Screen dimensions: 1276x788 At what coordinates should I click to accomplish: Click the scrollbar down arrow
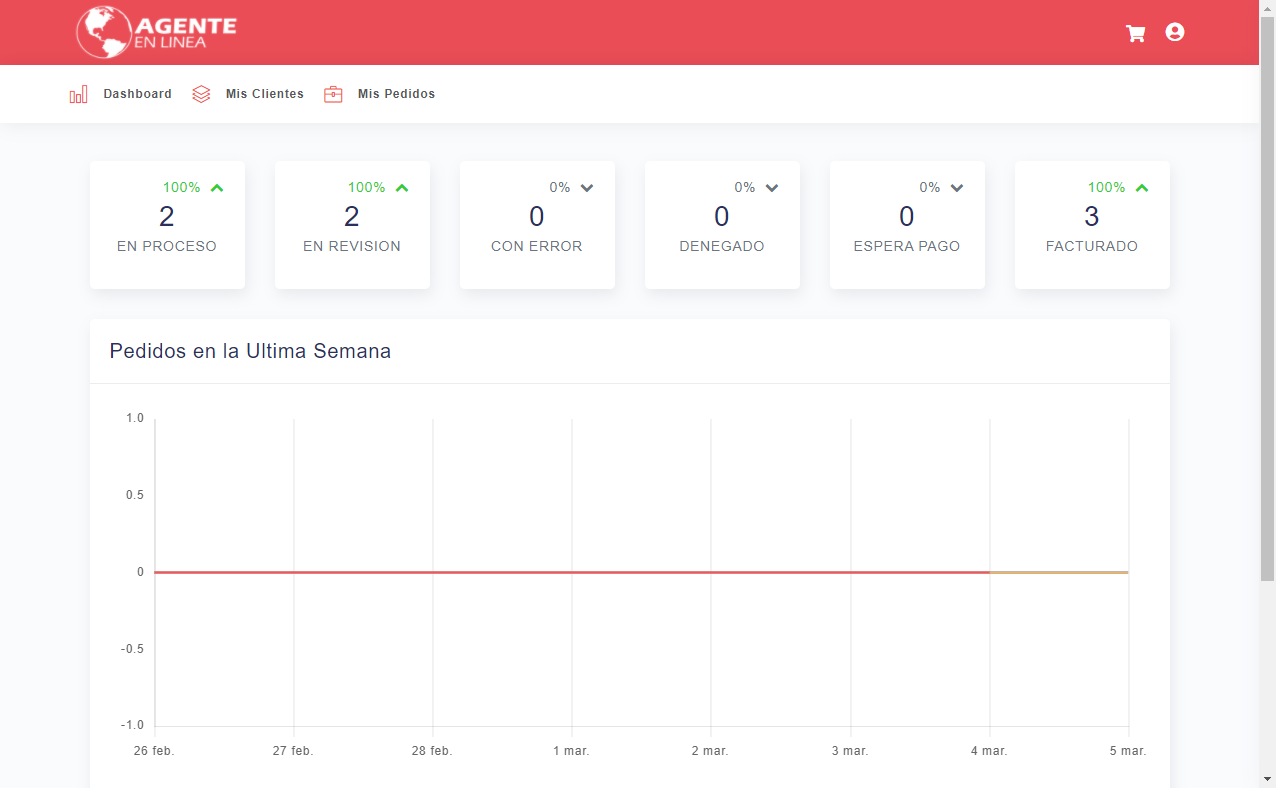click(1267, 778)
